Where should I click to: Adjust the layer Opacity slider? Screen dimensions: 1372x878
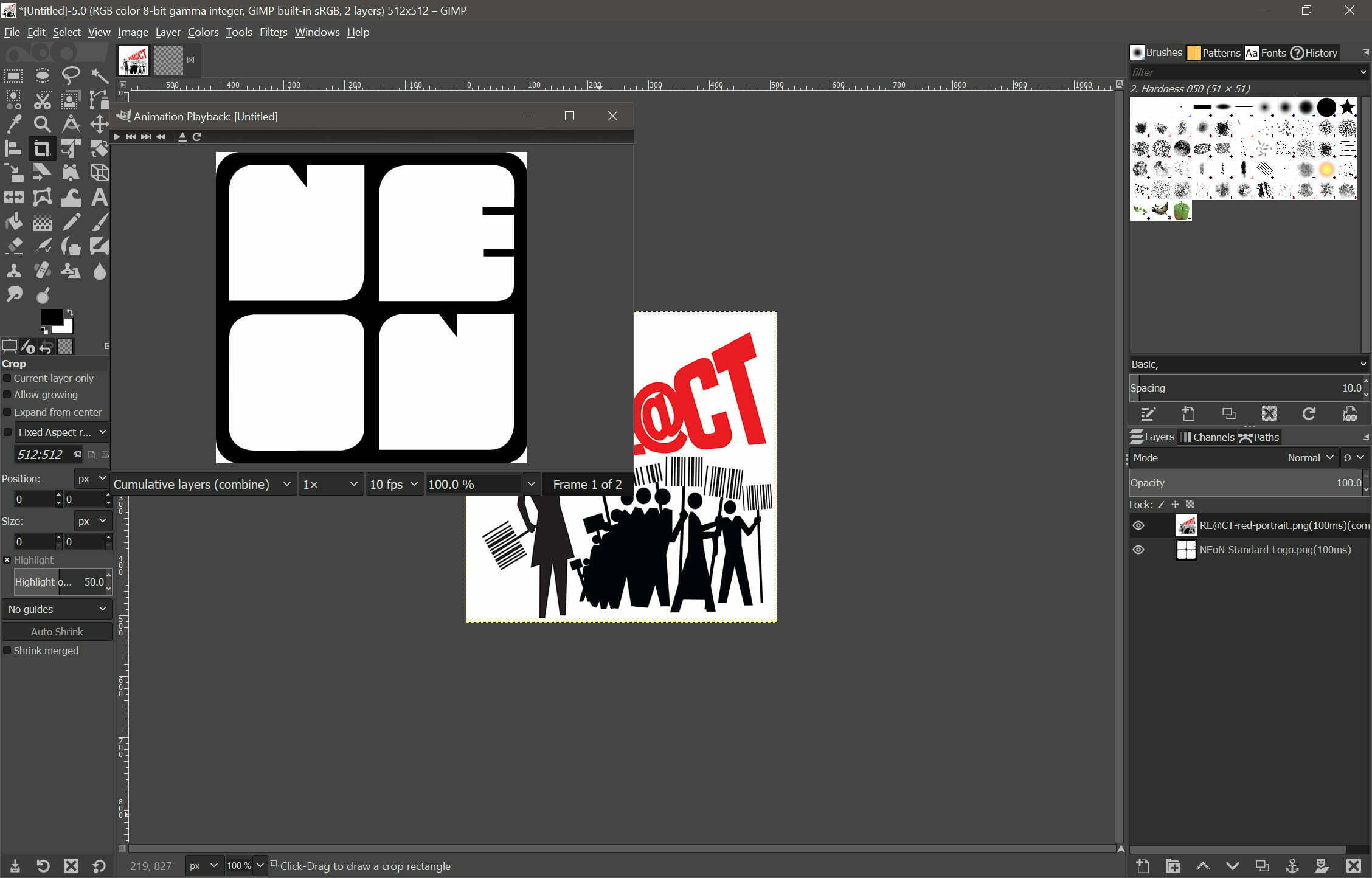[x=1246, y=483]
